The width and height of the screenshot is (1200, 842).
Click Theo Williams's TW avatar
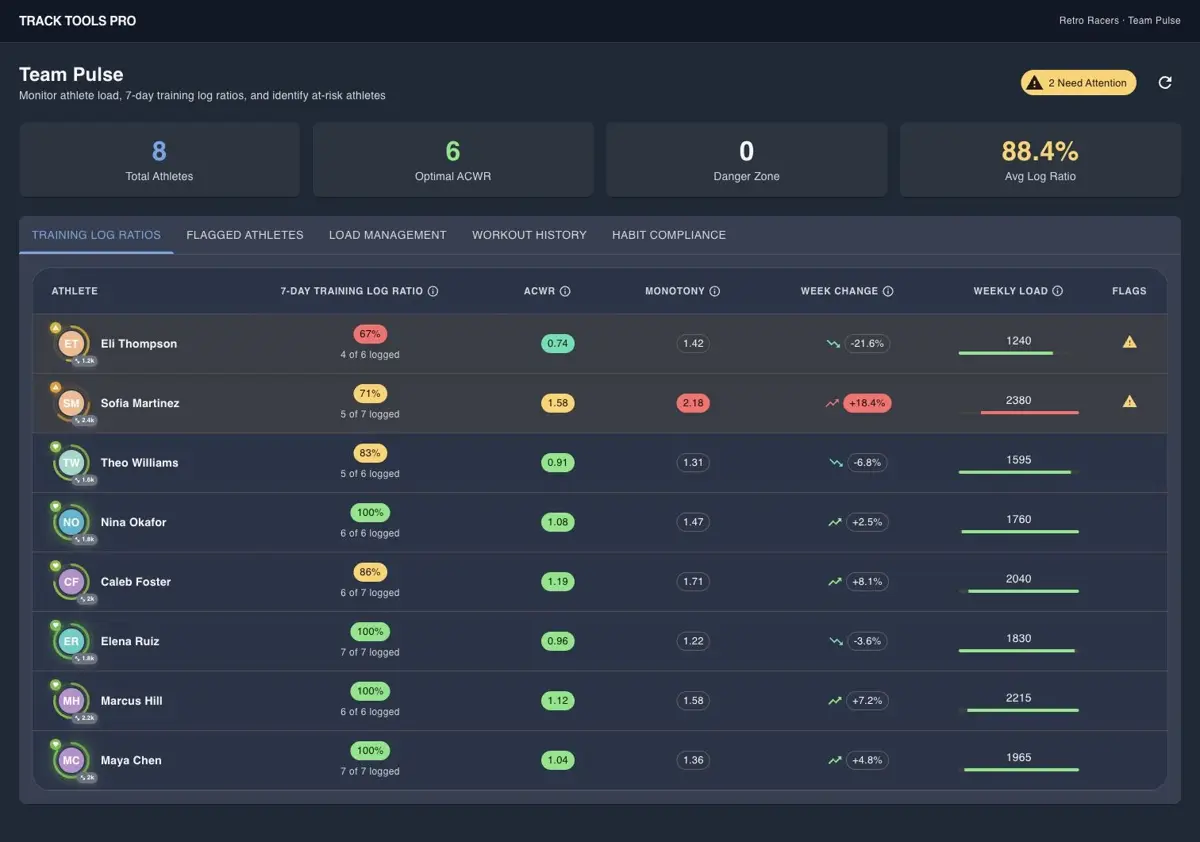(71, 462)
